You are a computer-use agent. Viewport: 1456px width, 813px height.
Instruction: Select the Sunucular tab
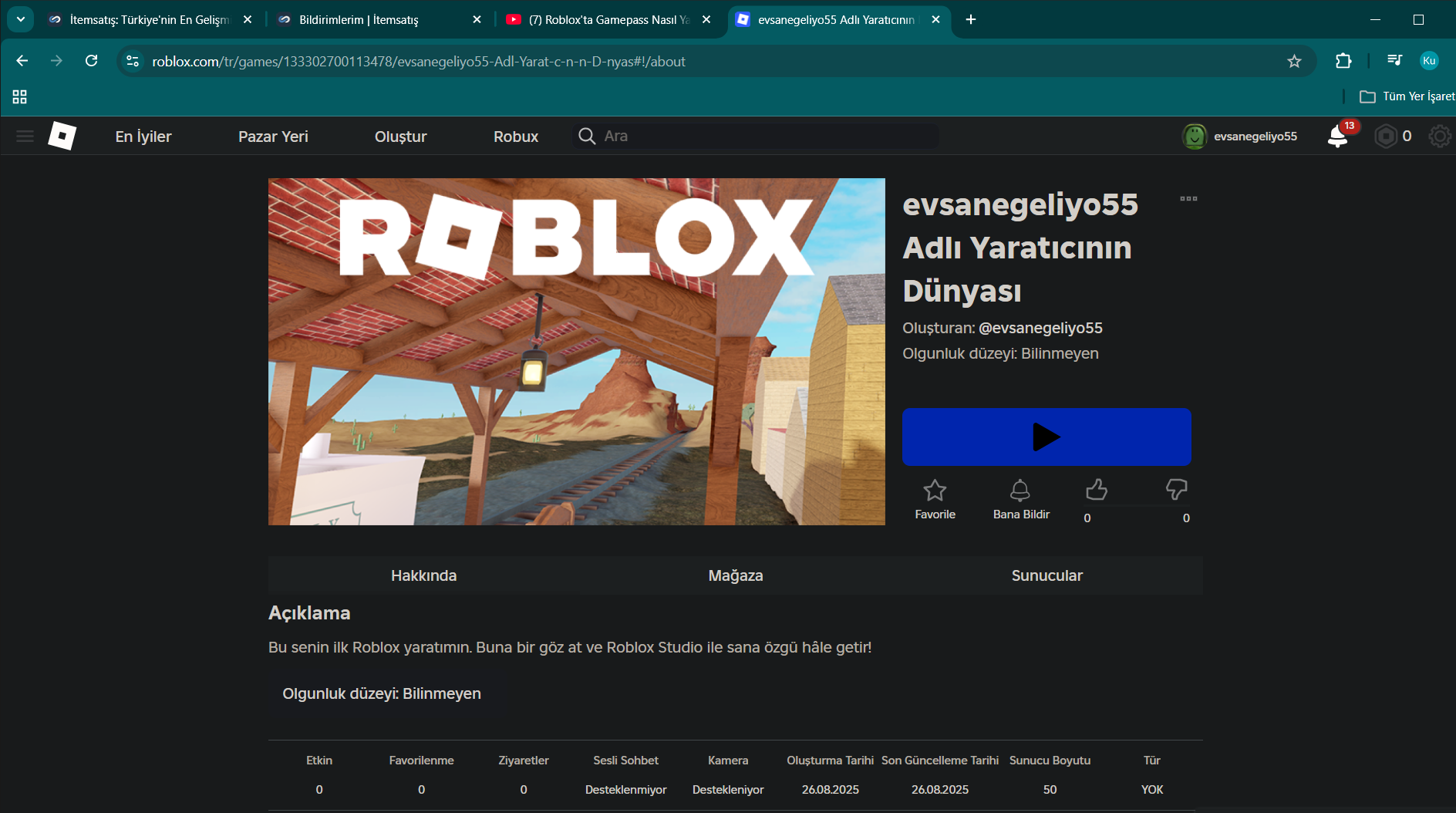(1046, 575)
